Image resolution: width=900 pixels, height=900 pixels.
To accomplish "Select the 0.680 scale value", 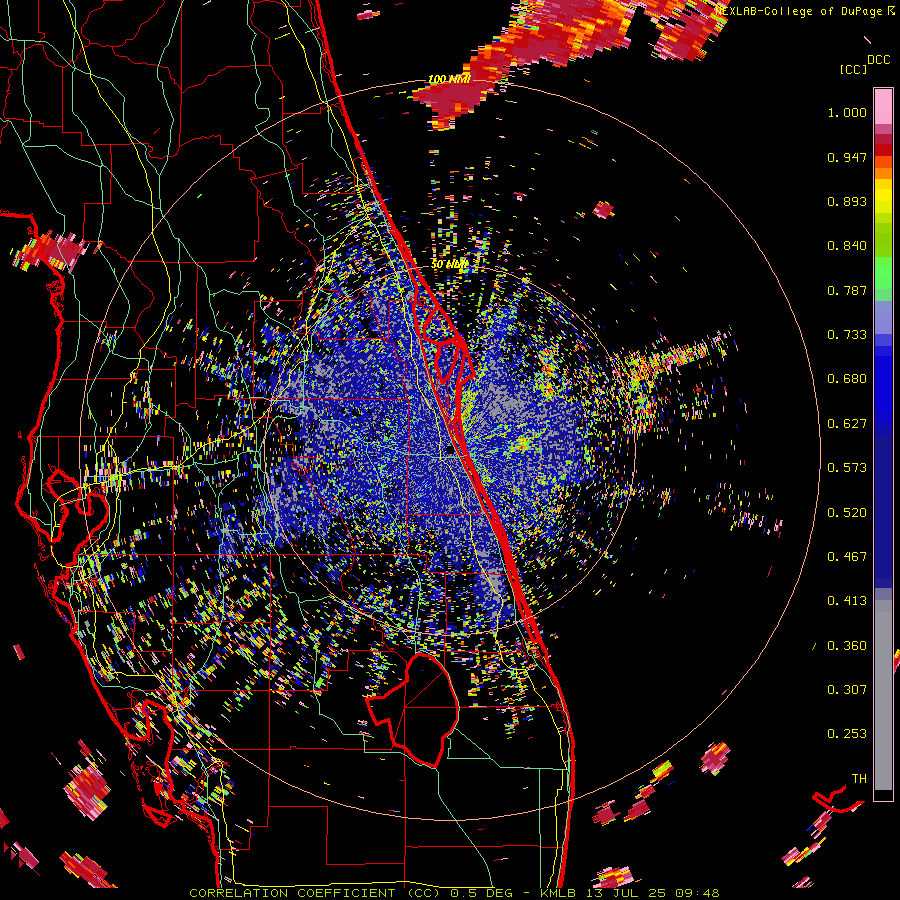I will tap(847, 379).
